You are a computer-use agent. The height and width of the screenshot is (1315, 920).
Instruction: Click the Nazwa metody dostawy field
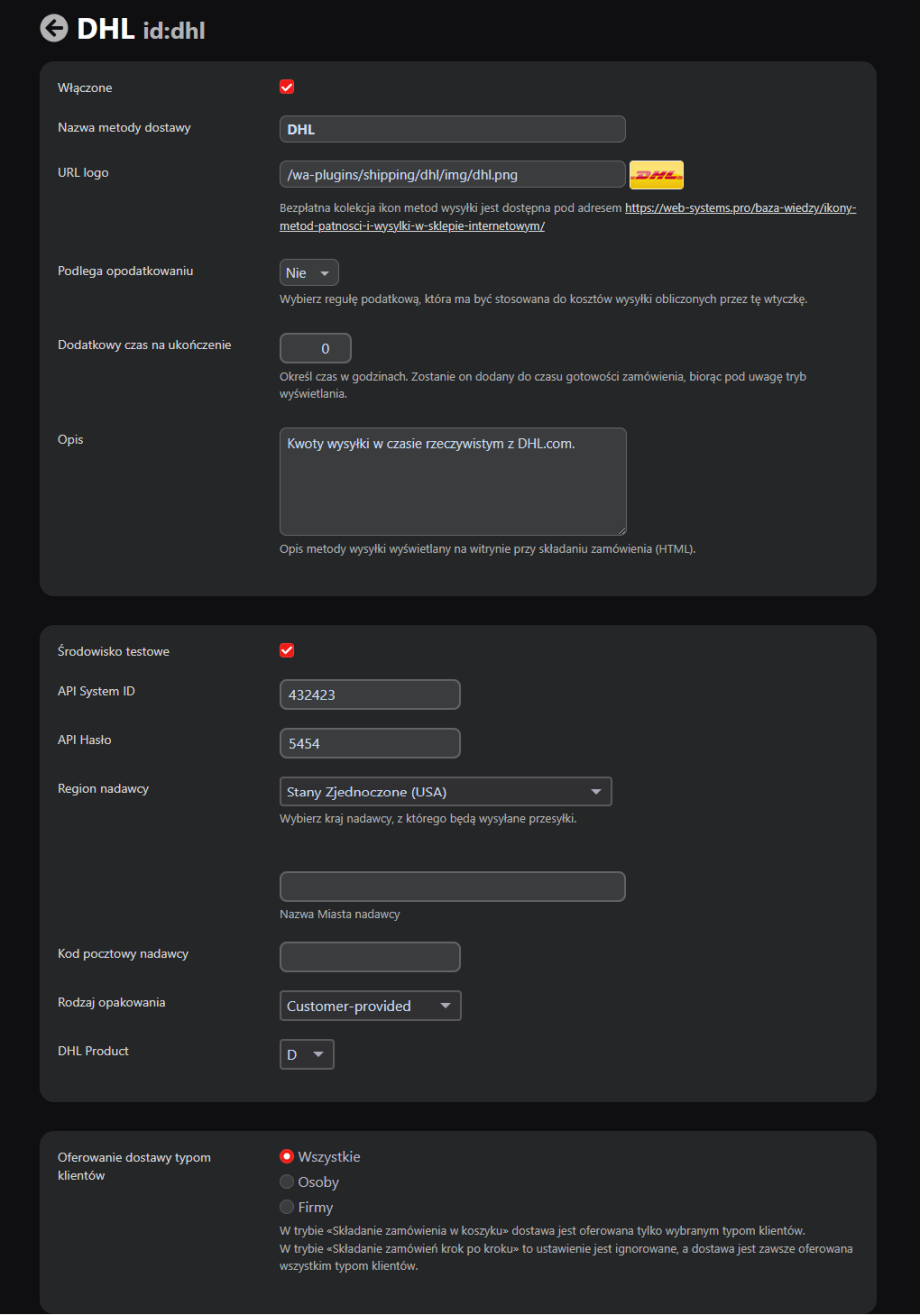pos(452,129)
